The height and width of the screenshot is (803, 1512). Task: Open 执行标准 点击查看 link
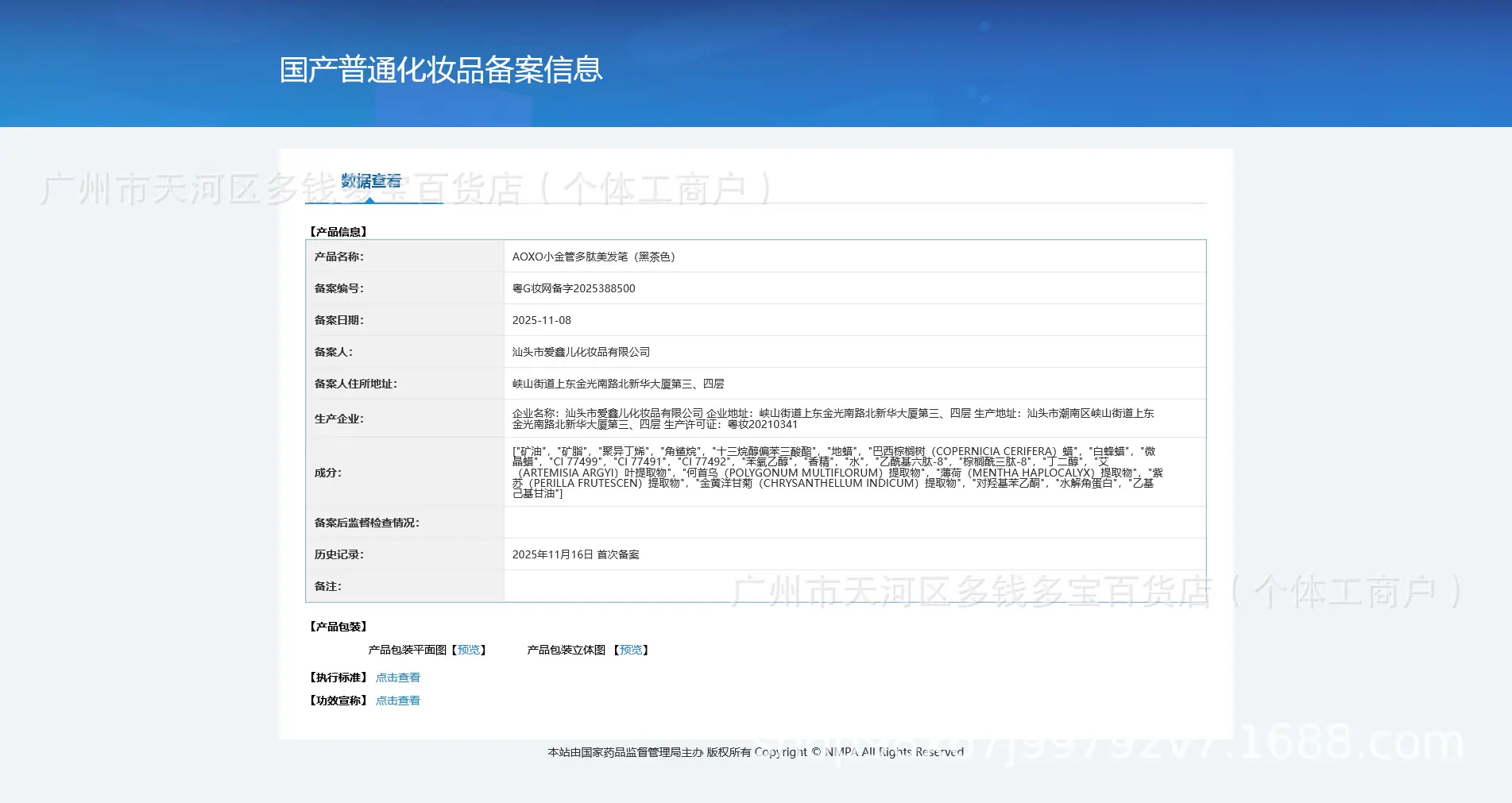click(x=397, y=678)
